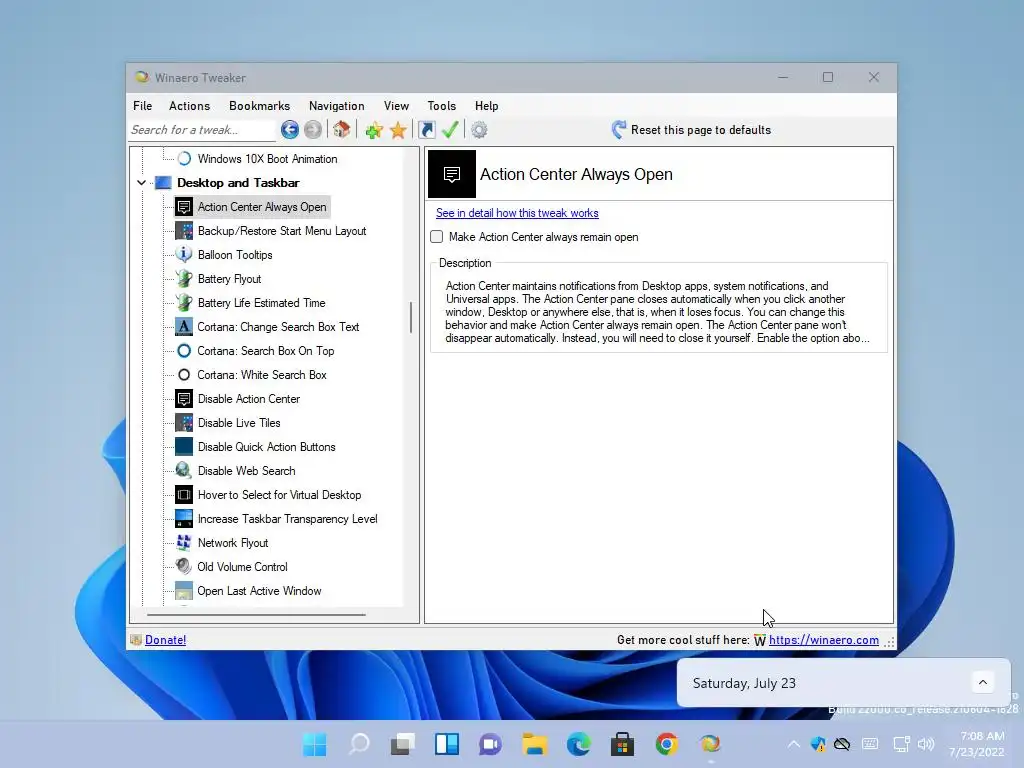Image resolution: width=1024 pixels, height=768 pixels.
Task: Click the Search for a tweak field
Action: pyautogui.click(x=202, y=130)
